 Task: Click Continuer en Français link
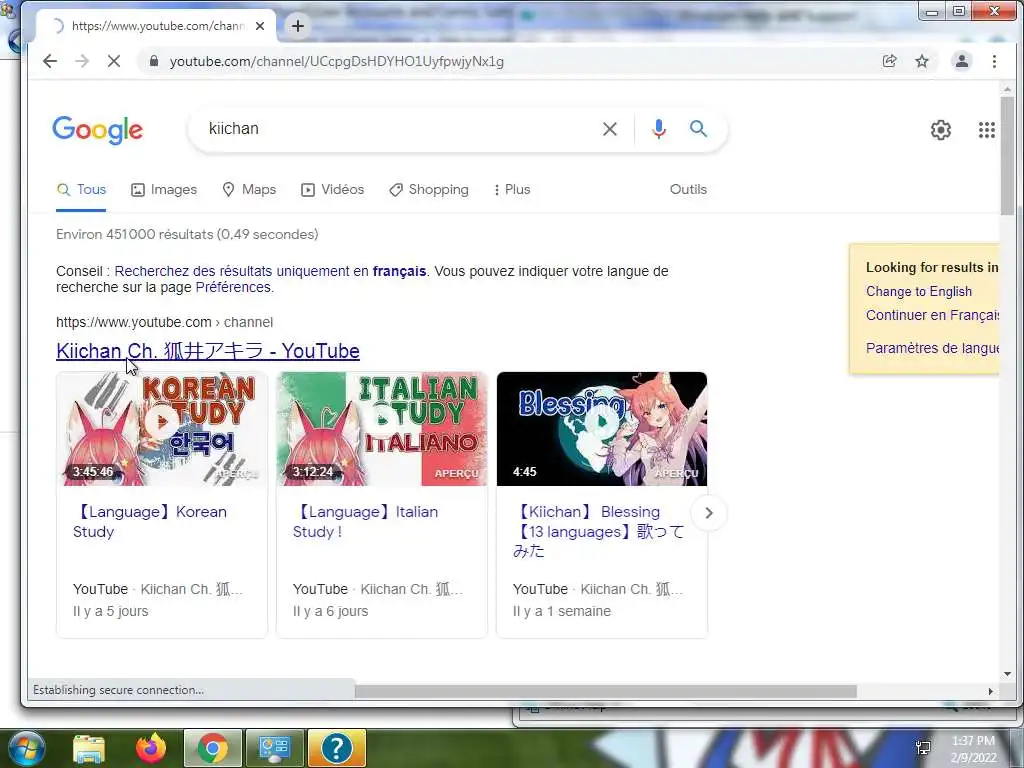(932, 315)
